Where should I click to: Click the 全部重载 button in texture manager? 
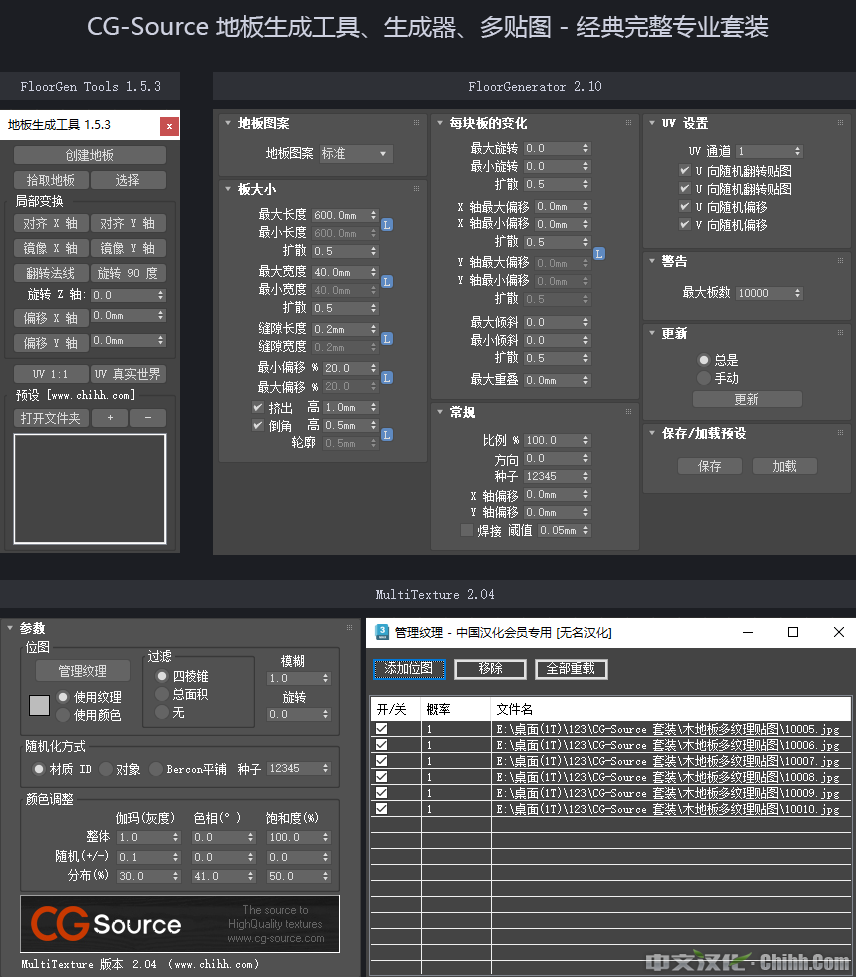point(571,668)
